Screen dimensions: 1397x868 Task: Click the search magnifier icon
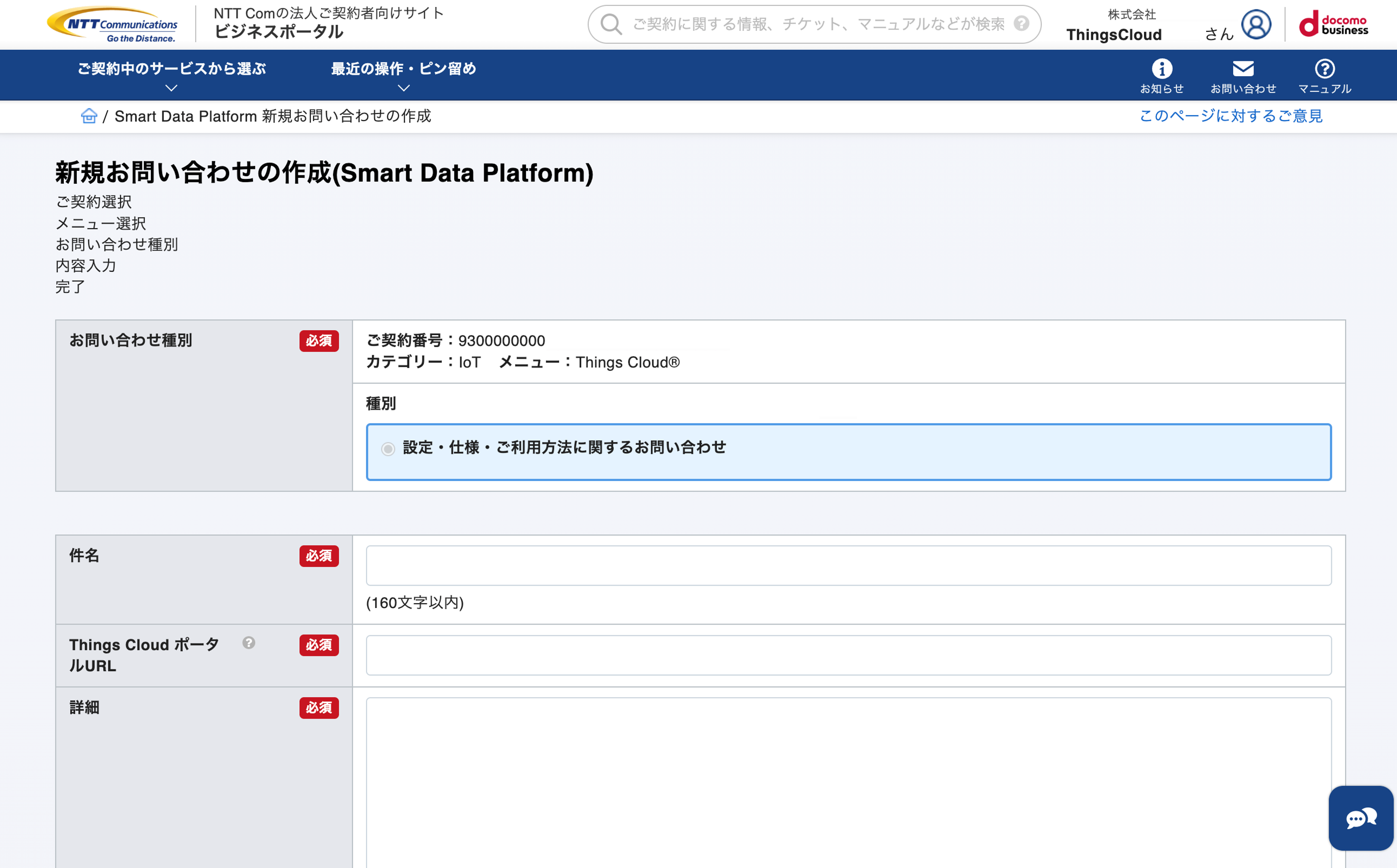click(x=611, y=24)
